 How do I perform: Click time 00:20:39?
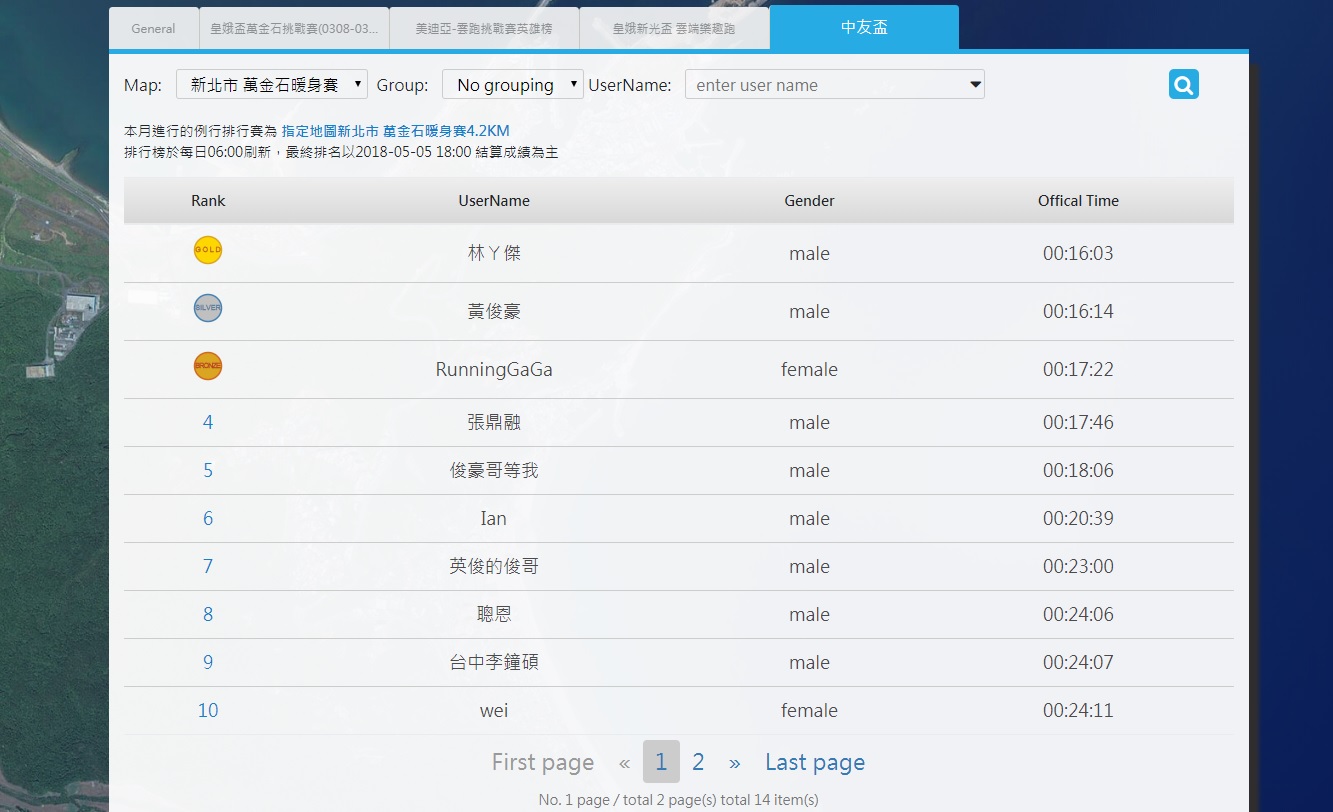(x=1078, y=518)
